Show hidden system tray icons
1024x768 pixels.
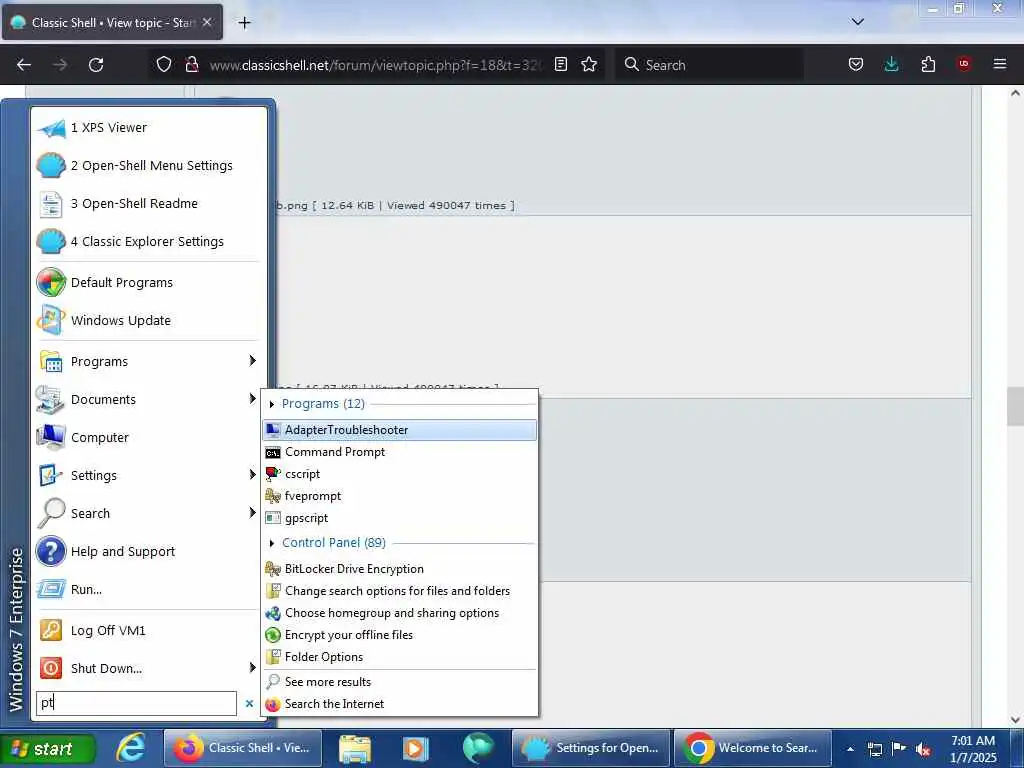coord(850,749)
